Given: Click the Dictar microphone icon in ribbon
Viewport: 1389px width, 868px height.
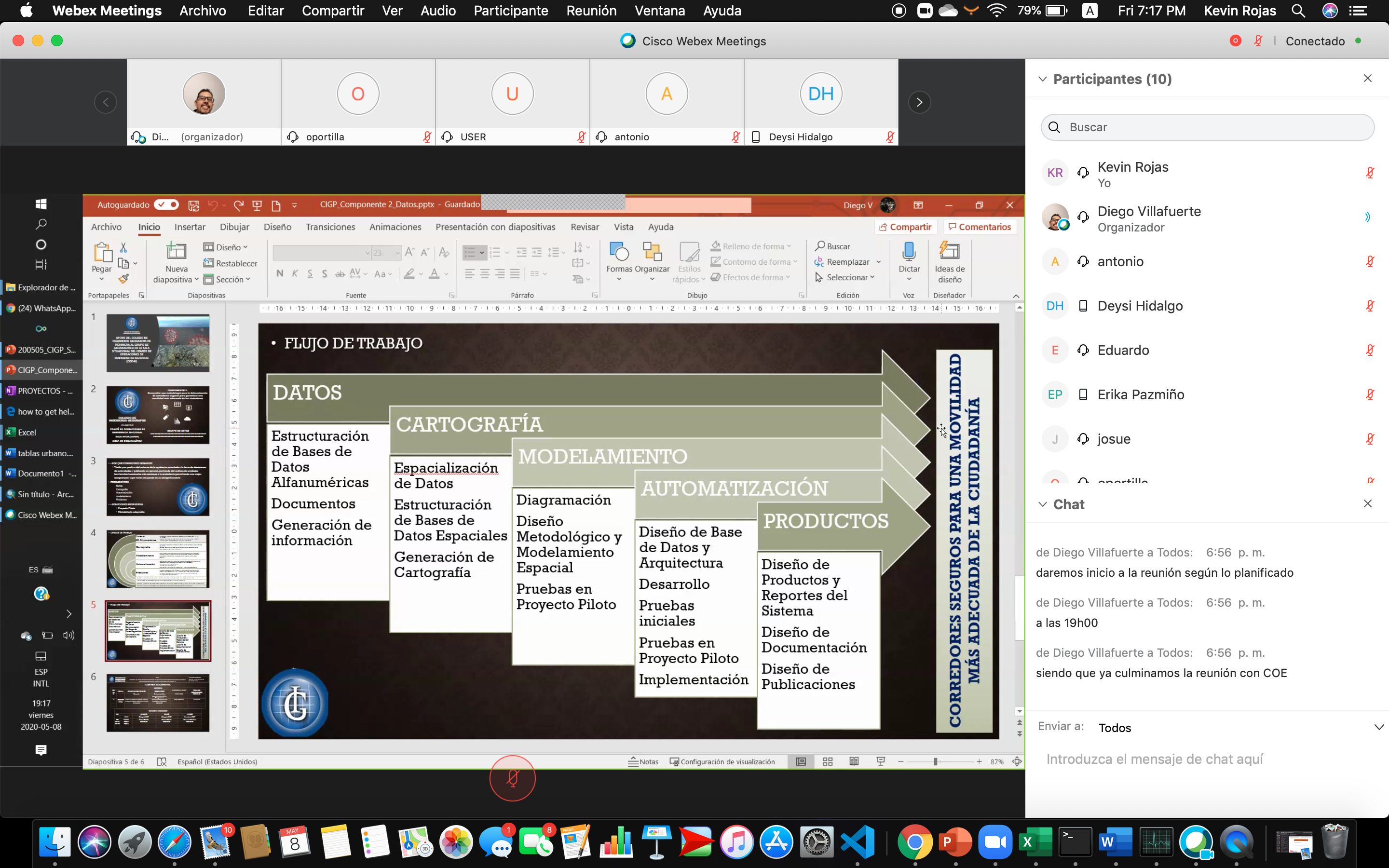Looking at the screenshot, I should (x=909, y=251).
